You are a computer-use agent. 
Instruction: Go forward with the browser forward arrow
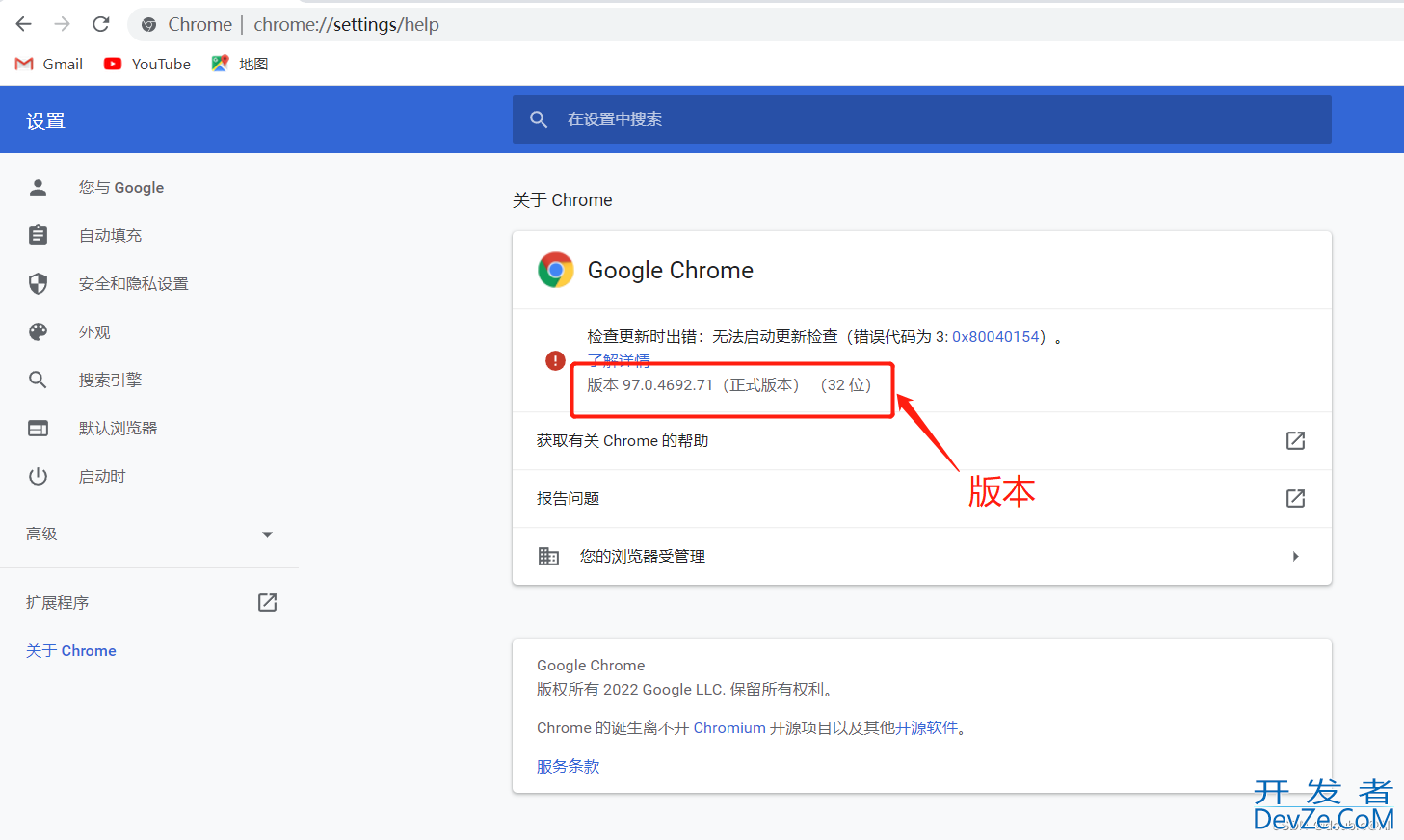63,24
